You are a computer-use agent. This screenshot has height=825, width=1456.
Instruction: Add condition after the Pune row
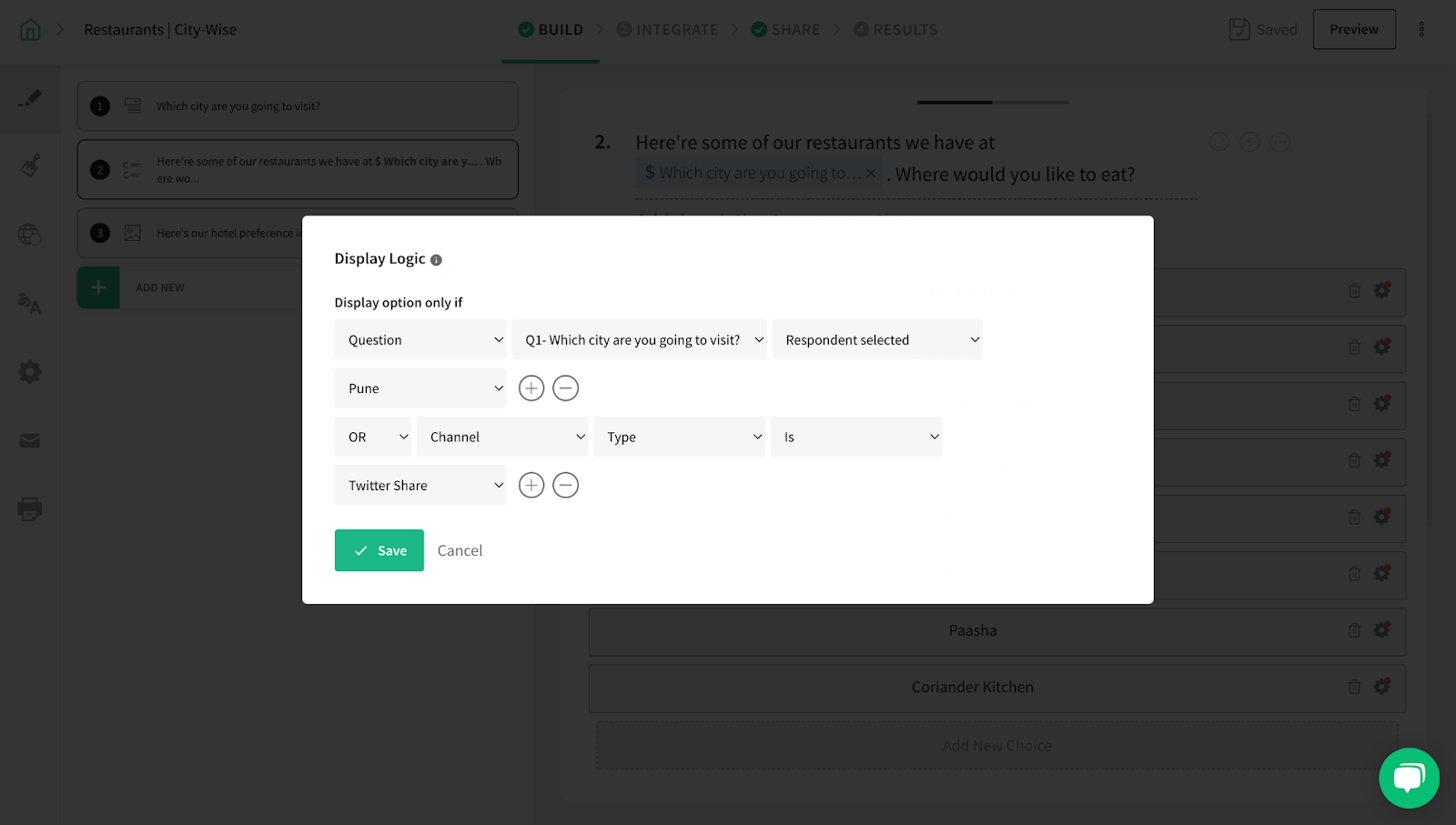click(531, 388)
